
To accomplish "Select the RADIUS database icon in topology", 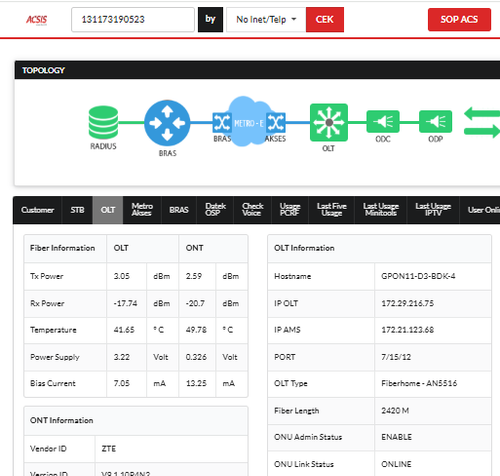I will 103,122.
